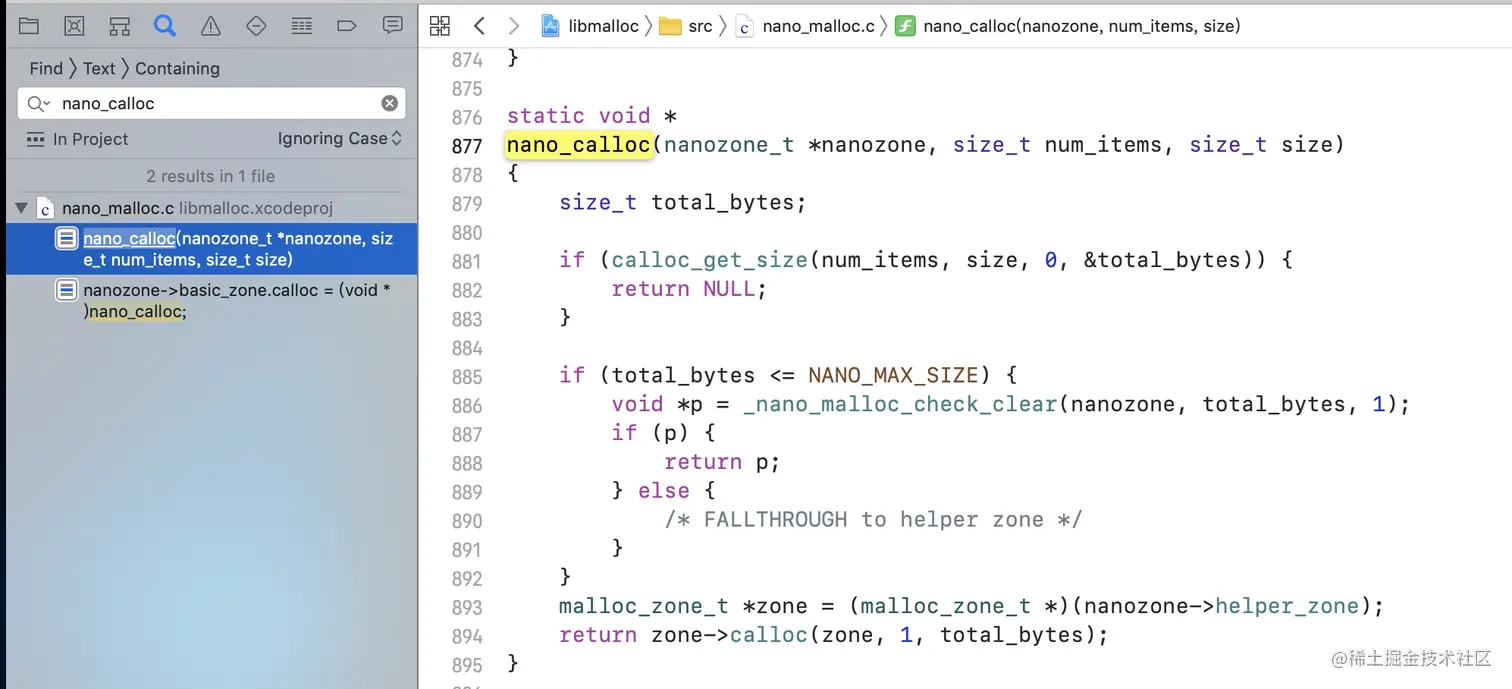Open search options magnifier dropdown
The width and height of the screenshot is (1512, 689).
tap(38, 103)
